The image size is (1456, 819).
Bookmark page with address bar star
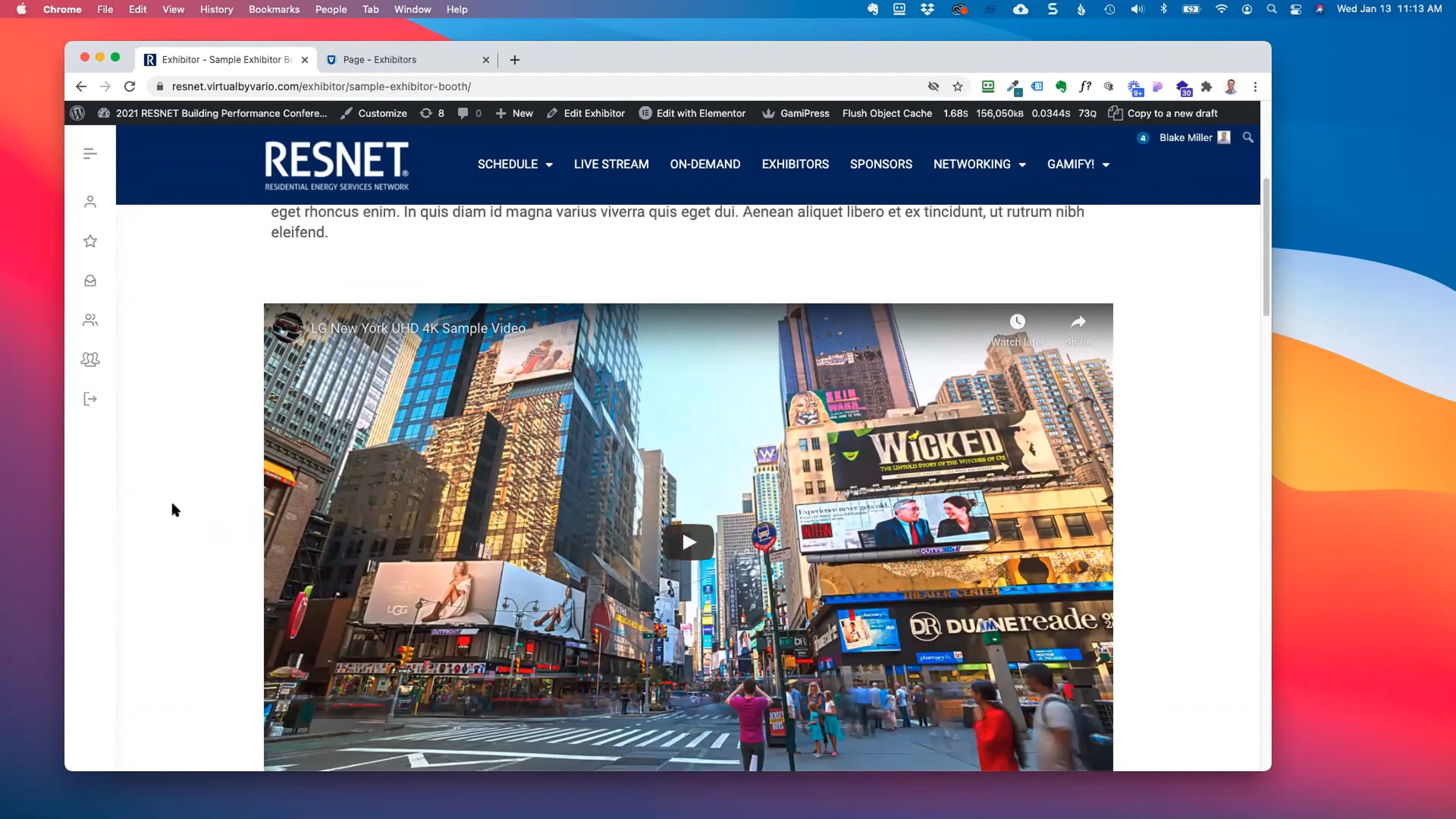point(958,87)
